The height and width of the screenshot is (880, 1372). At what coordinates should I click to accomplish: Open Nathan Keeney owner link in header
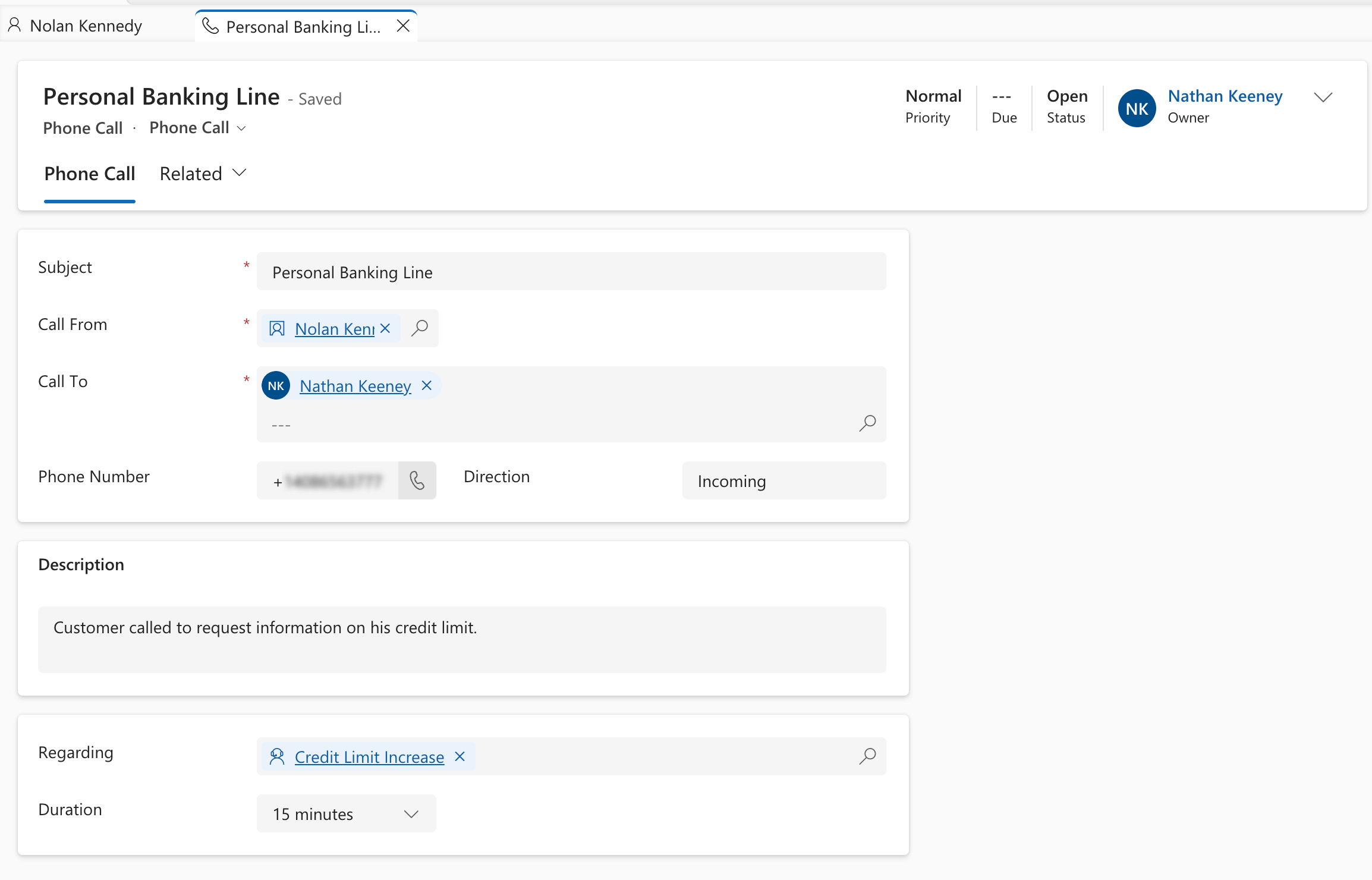1225,96
